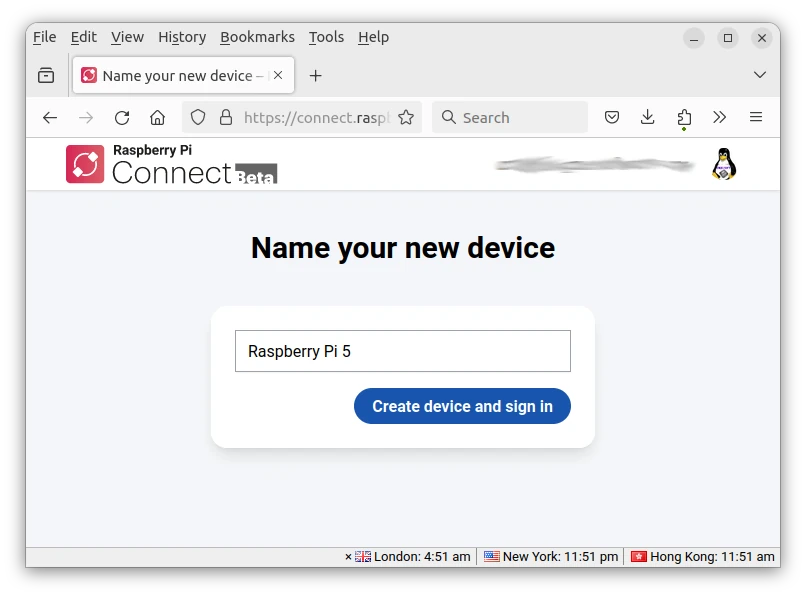Open the Help menu
The image size is (806, 596).
374,37
